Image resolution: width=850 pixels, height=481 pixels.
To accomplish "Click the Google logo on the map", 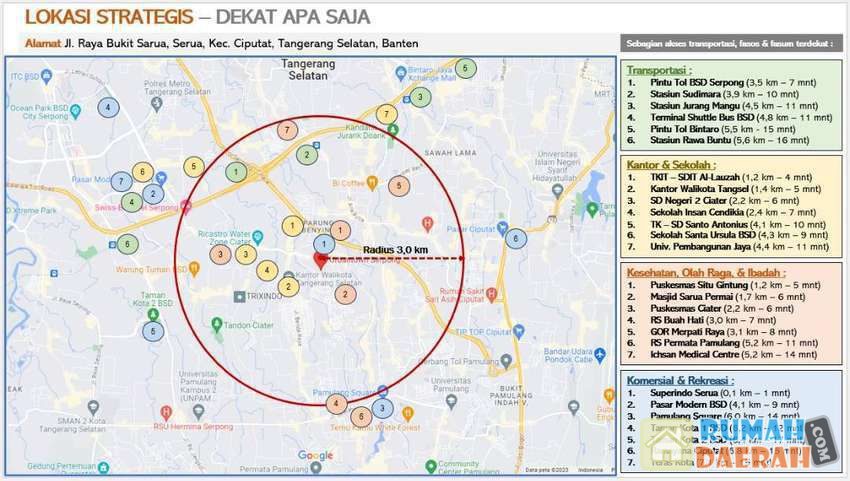I will point(315,456).
